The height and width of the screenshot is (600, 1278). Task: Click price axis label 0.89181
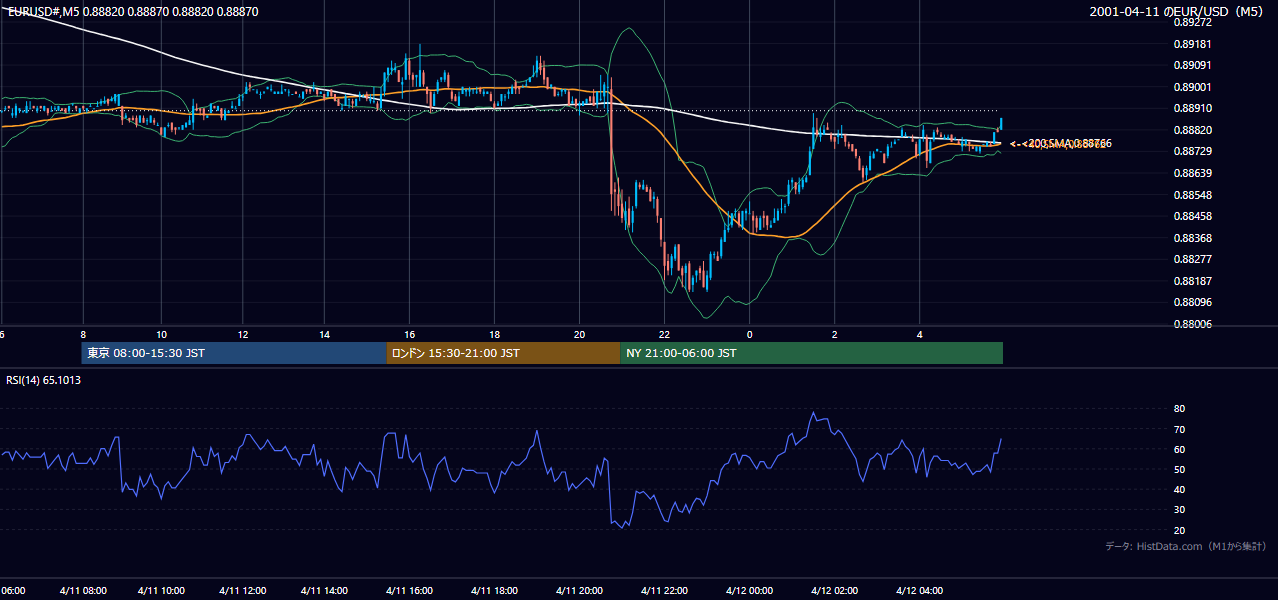pos(1192,44)
